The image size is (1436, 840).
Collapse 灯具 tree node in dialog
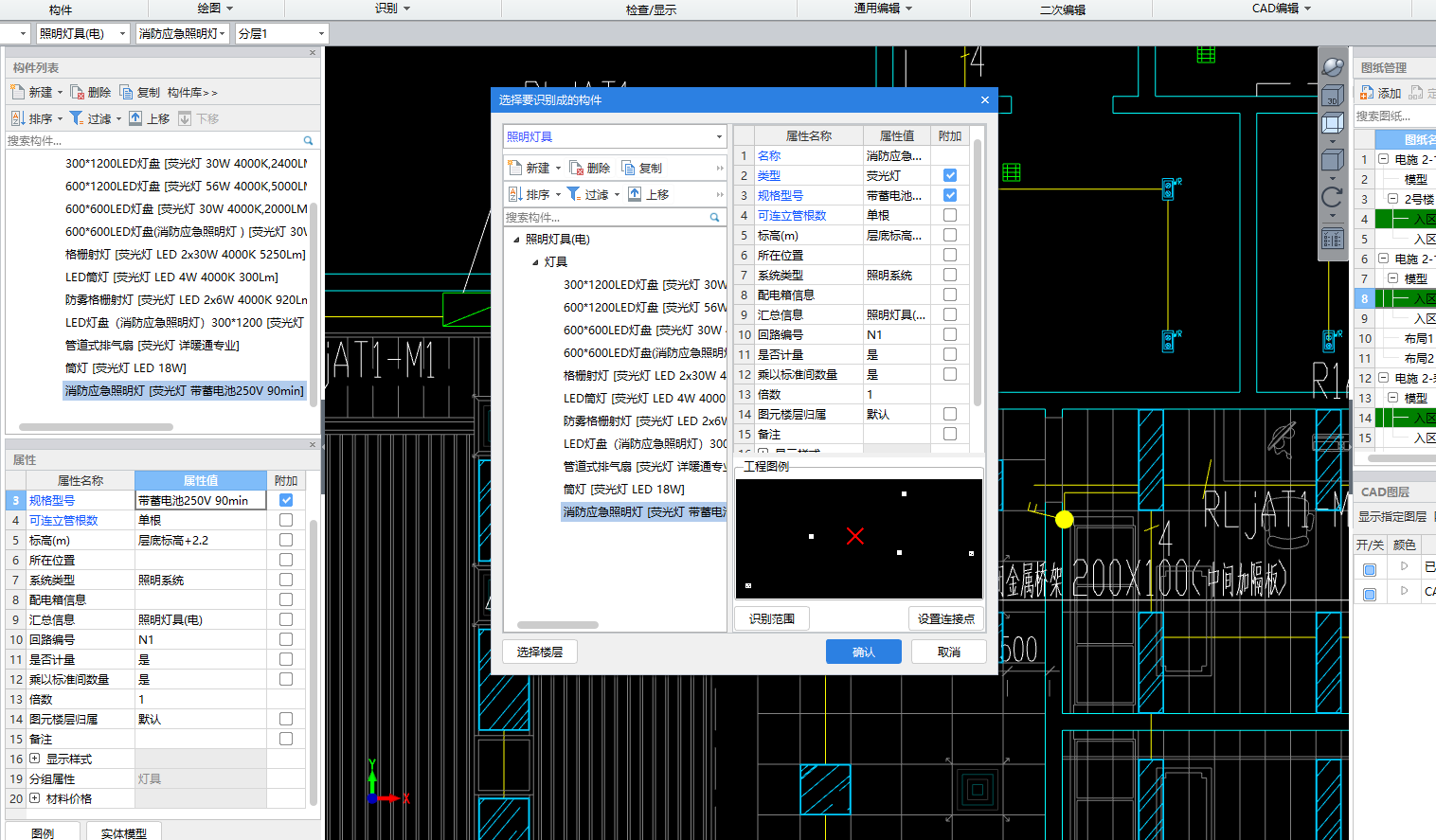click(x=535, y=262)
